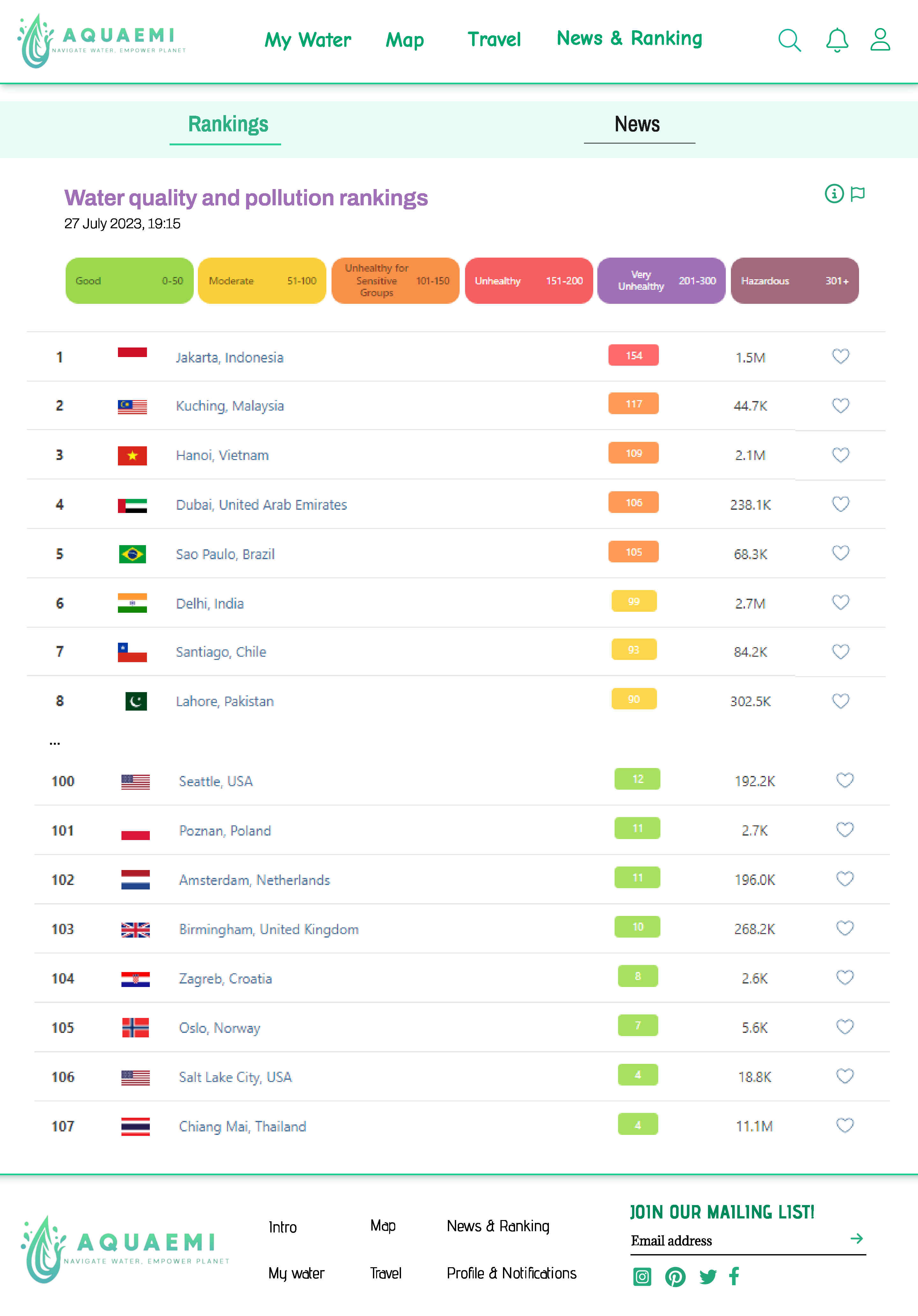
Task: Select the Rankings tab
Action: (228, 124)
